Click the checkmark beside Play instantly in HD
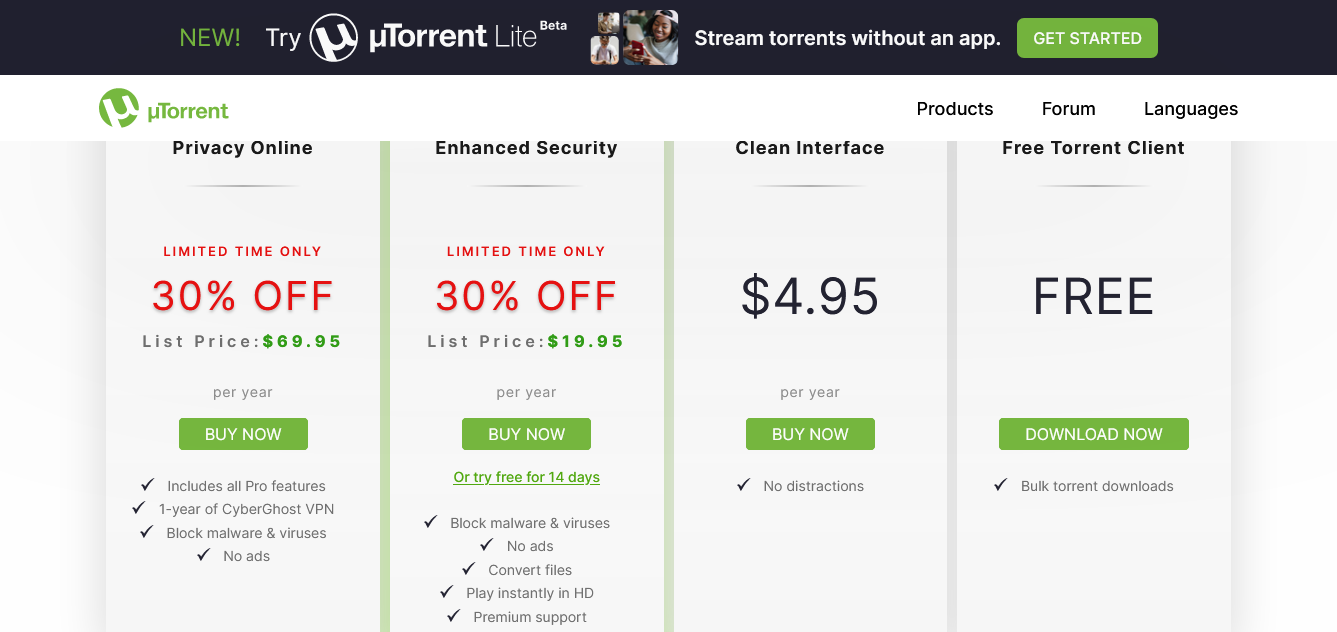 tap(446, 592)
